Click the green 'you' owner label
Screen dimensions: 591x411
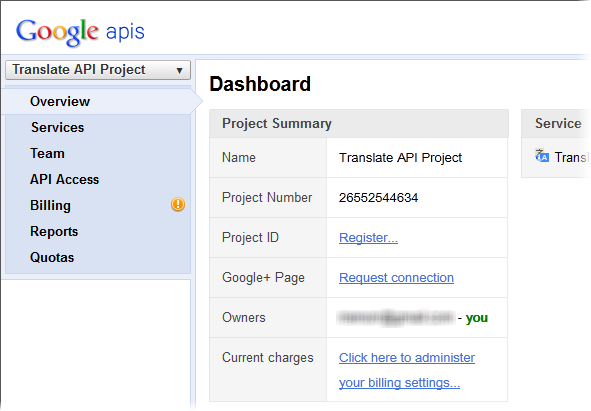tap(477, 318)
